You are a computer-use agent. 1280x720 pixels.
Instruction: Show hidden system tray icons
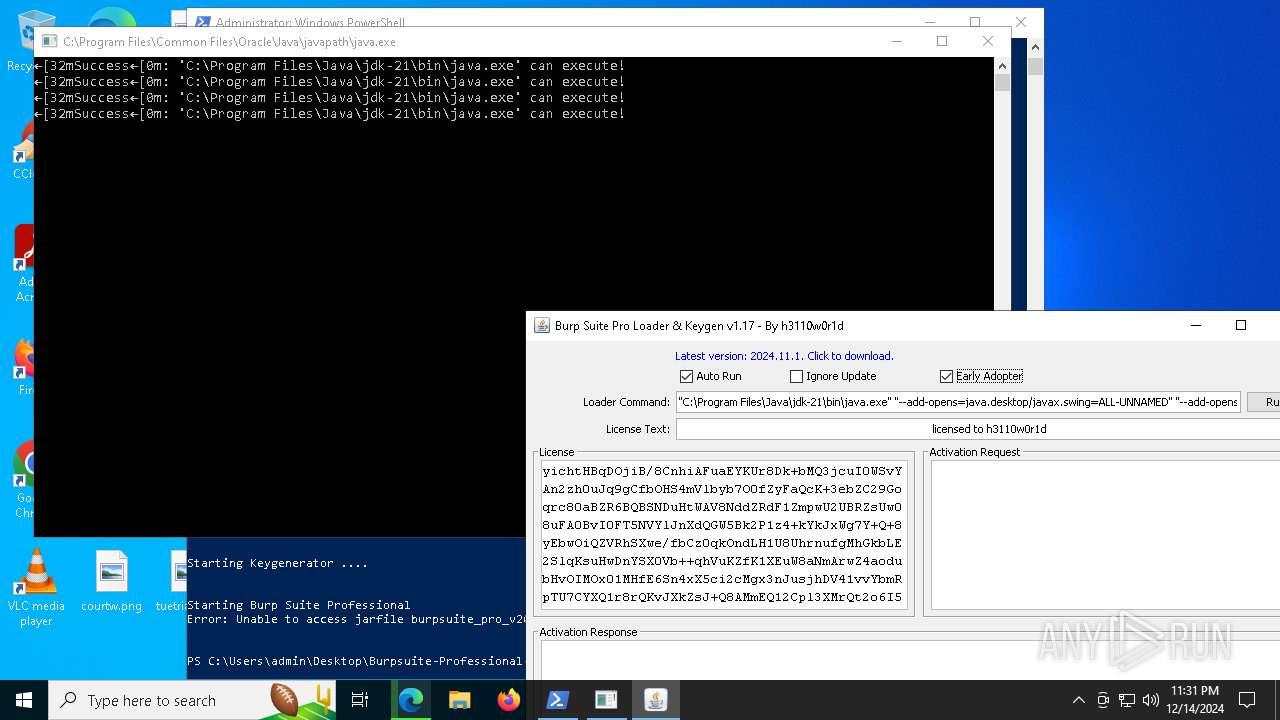(1078, 700)
